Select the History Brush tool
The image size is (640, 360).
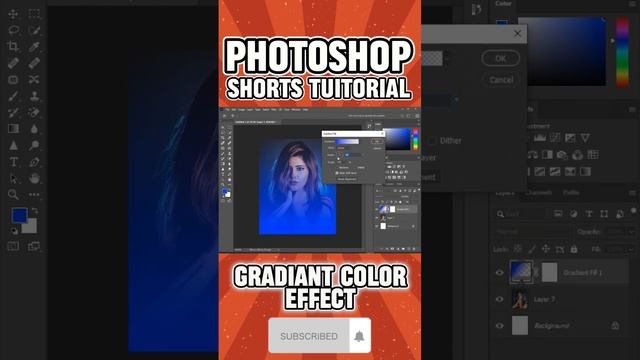coord(13,113)
